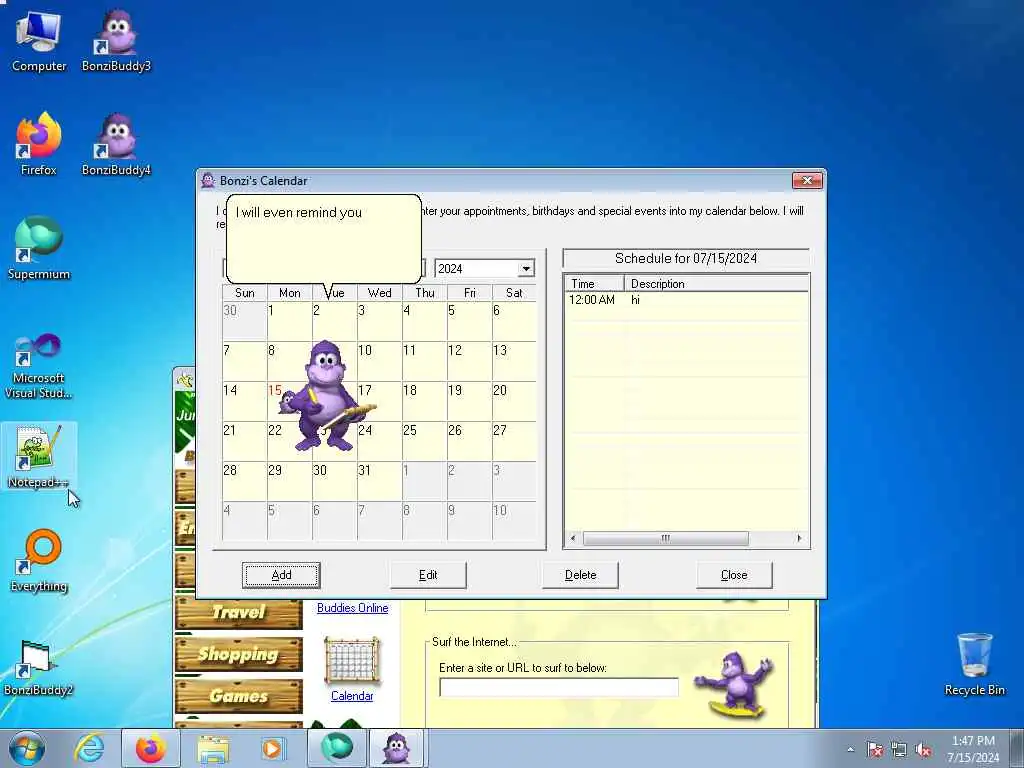This screenshot has width=1024, height=768.
Task: Click the Close button in Bonzi's Calendar
Action: point(734,575)
